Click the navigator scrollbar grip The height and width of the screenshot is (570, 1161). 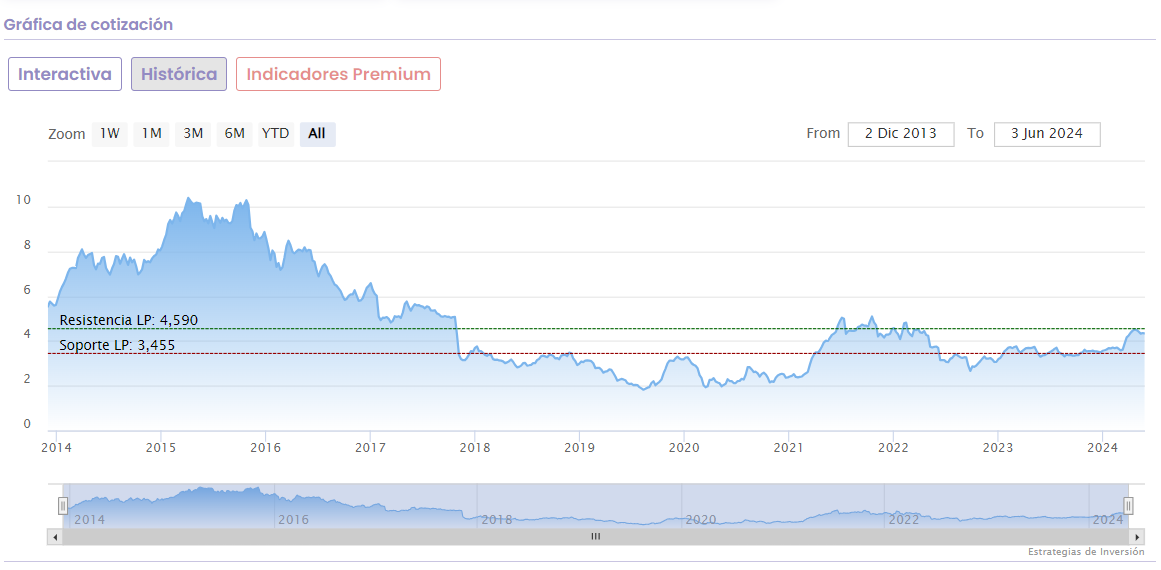pos(596,537)
